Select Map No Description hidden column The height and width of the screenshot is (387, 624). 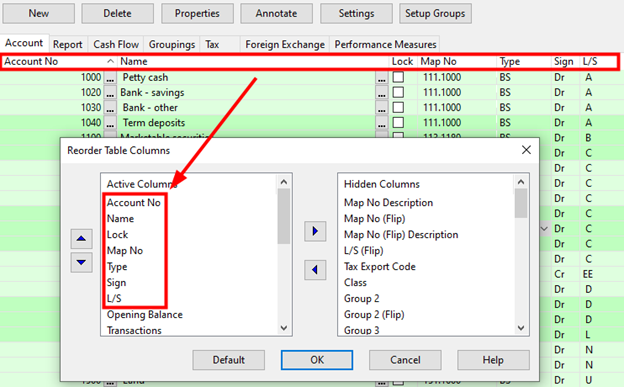[388, 203]
